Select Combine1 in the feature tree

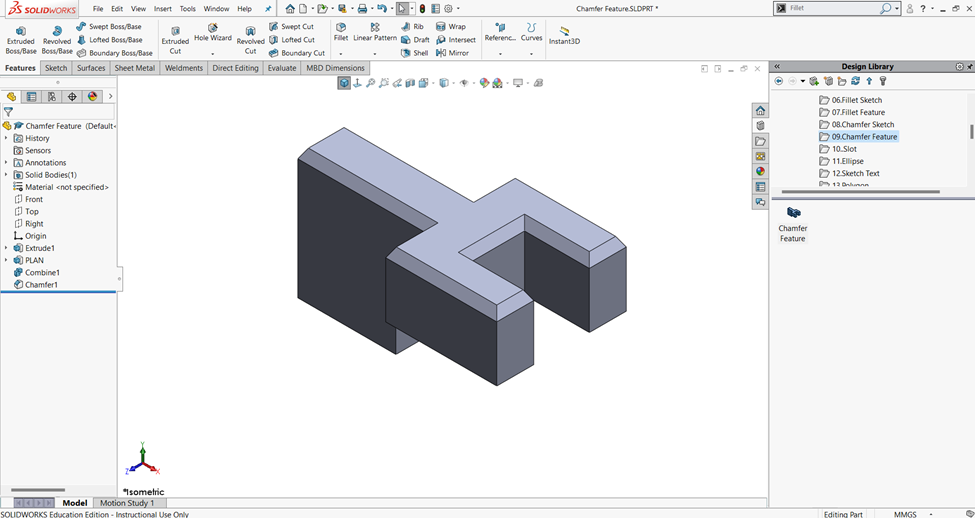37,272
